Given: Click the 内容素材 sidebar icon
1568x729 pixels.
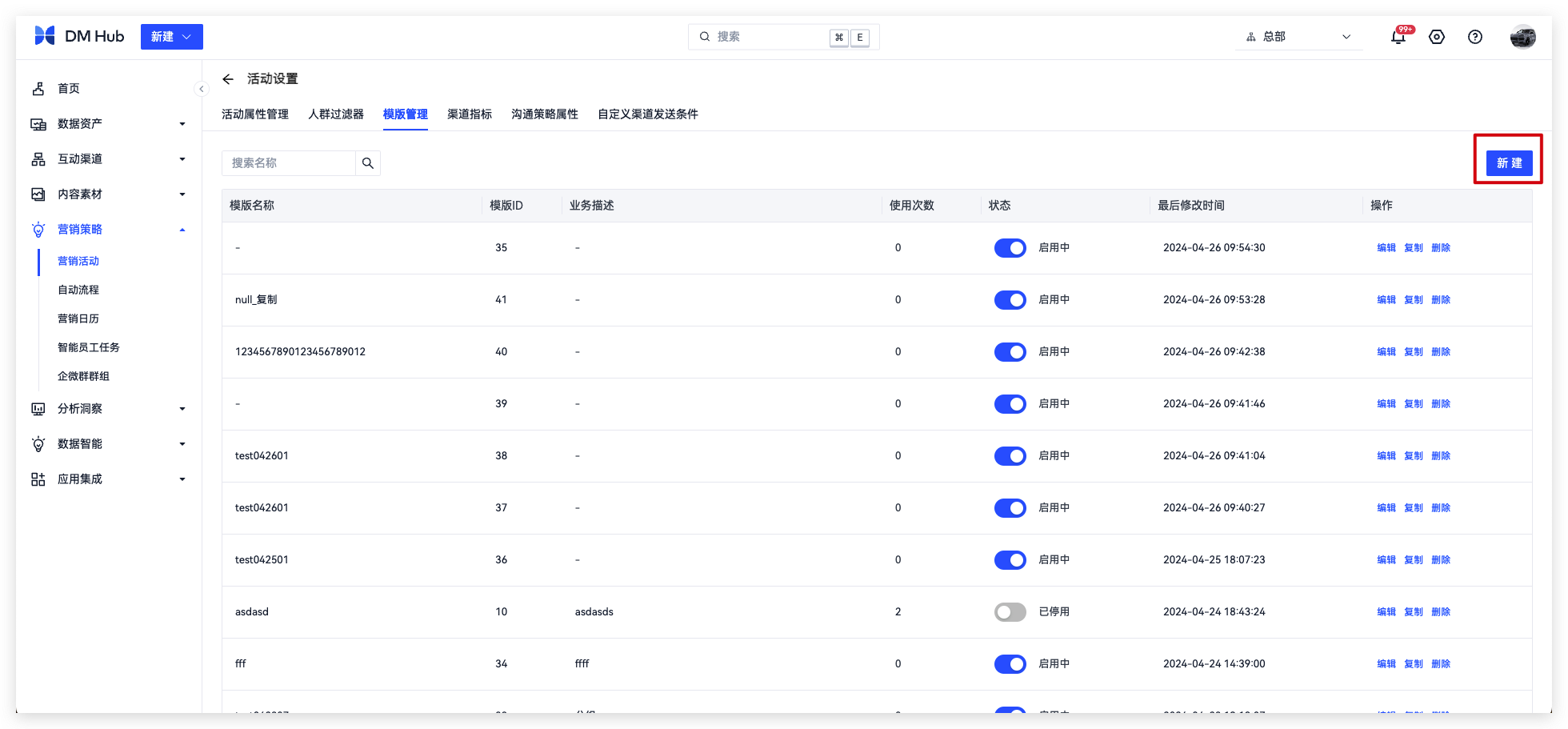Looking at the screenshot, I should (38, 194).
